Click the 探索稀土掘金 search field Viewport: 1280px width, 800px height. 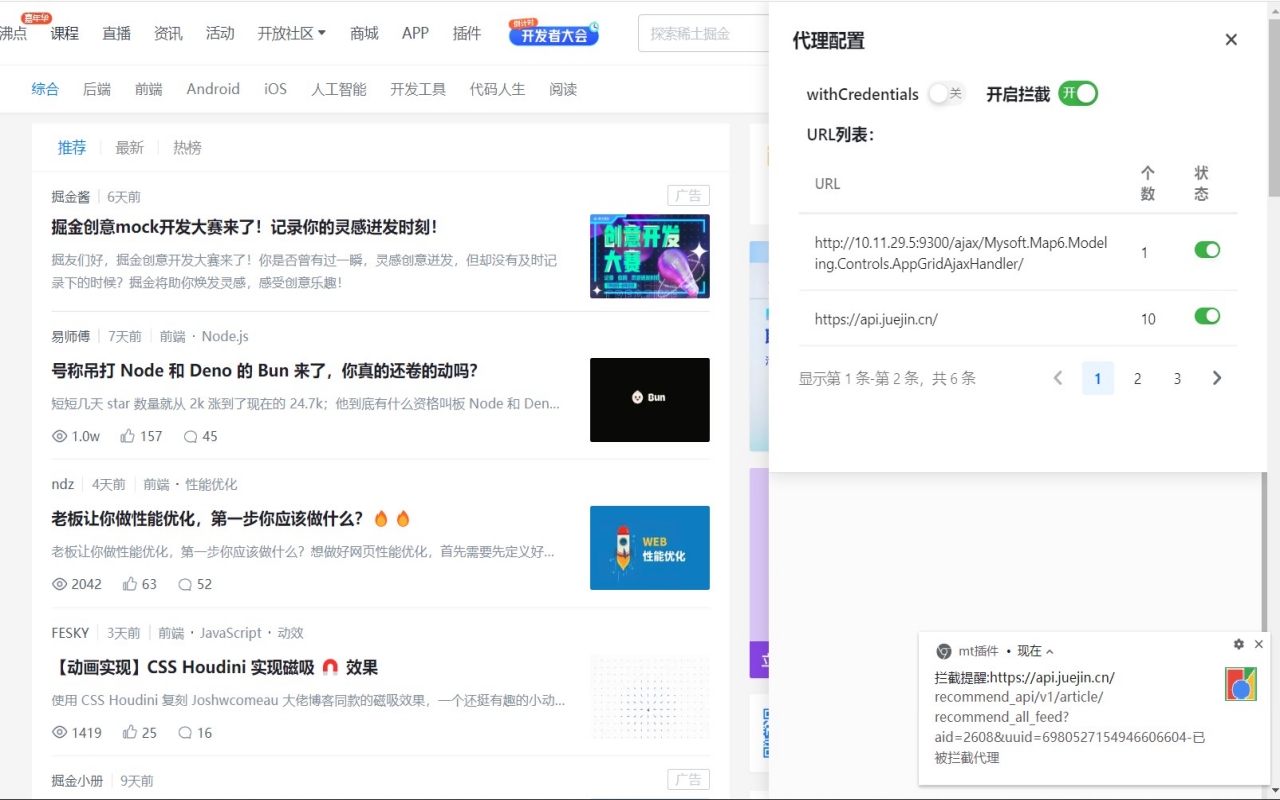[x=703, y=33]
